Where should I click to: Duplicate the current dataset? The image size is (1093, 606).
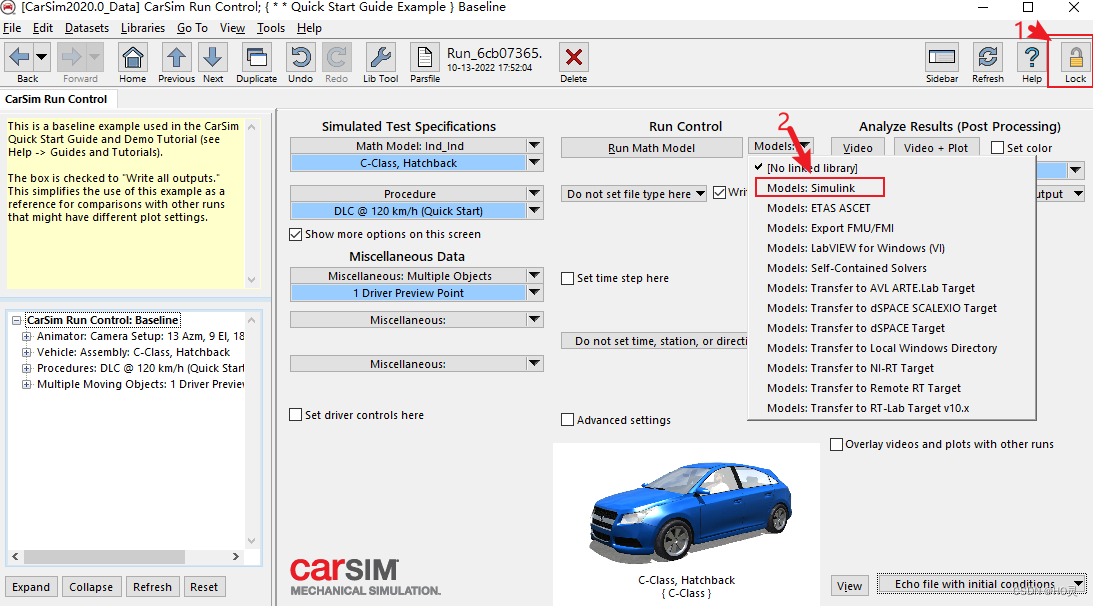pos(257,57)
